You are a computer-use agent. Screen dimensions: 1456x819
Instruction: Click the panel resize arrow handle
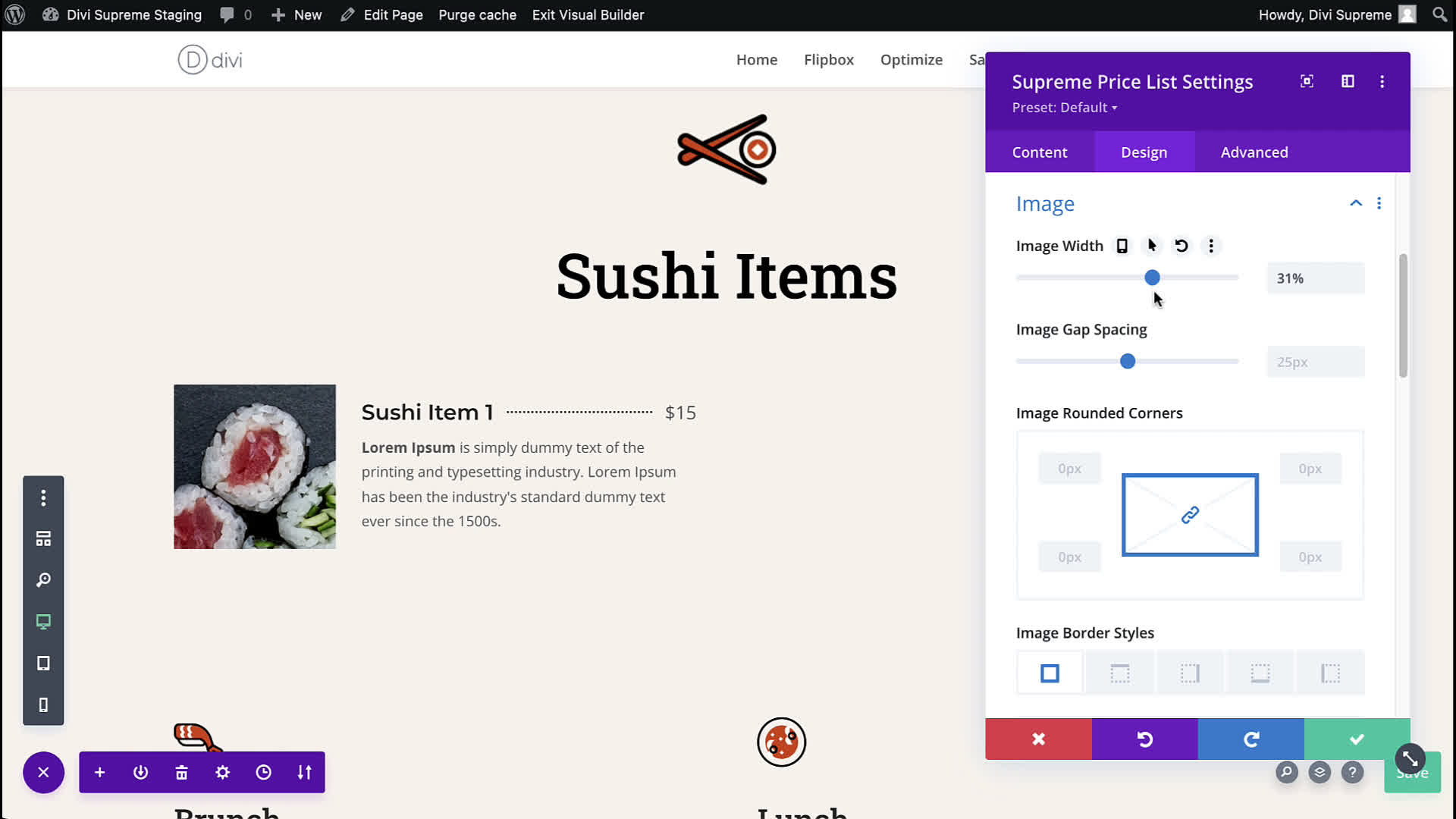coord(1410,758)
